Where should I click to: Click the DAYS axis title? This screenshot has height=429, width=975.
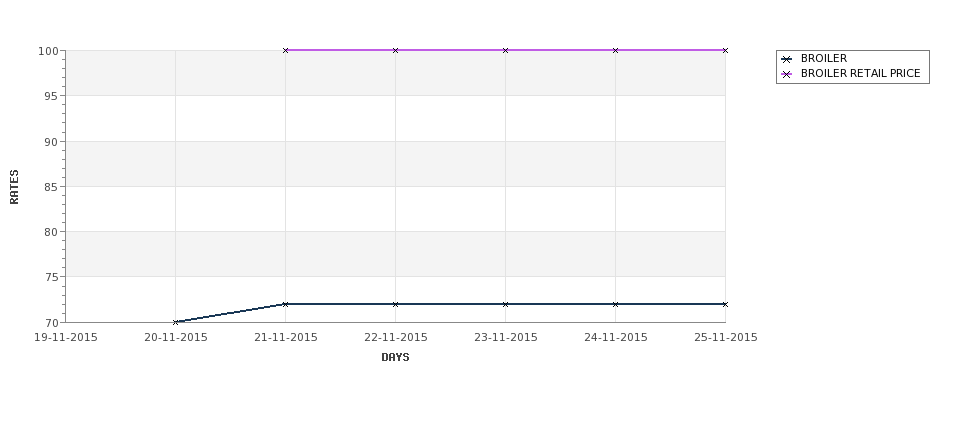pyautogui.click(x=395, y=358)
